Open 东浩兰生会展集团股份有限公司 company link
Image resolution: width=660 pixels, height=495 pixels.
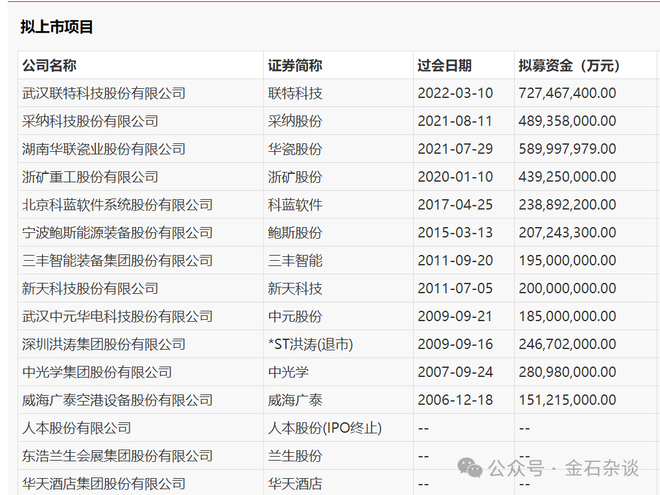coord(117,456)
